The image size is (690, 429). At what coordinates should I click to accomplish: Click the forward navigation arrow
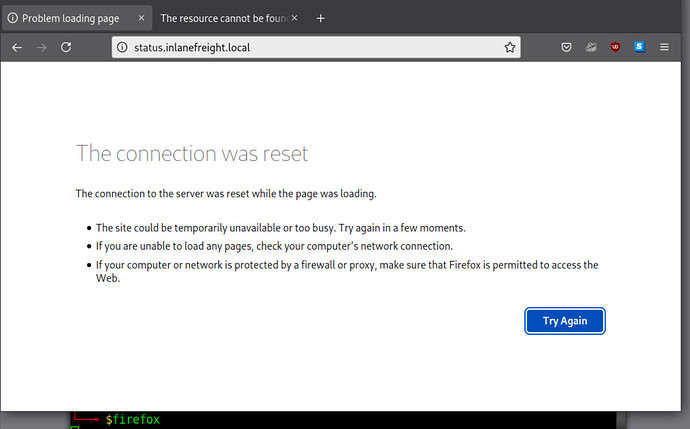point(41,47)
